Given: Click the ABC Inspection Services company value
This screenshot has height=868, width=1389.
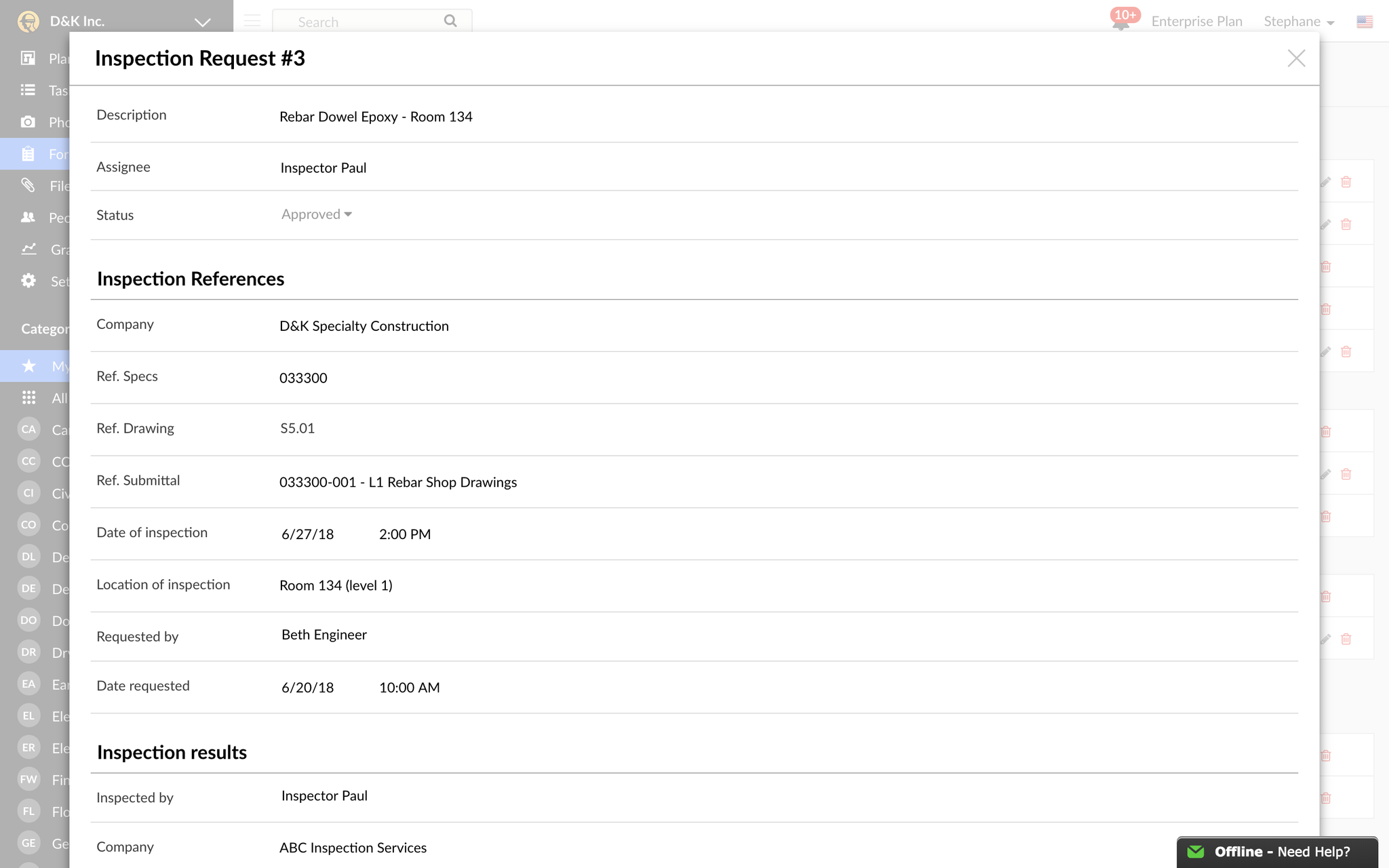Looking at the screenshot, I should [x=353, y=848].
